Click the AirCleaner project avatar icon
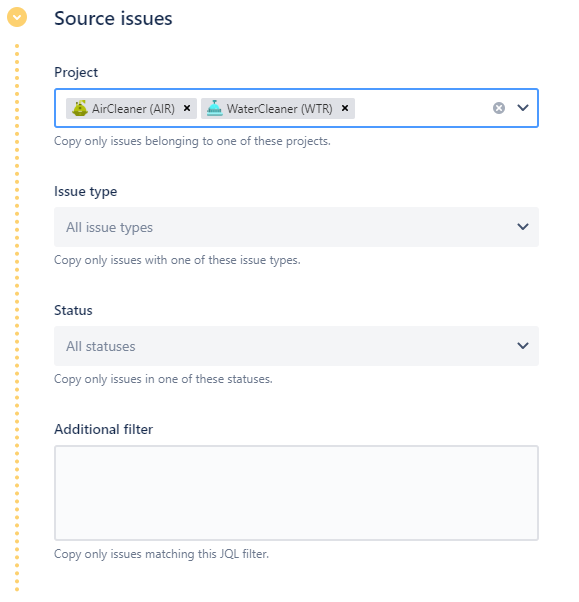This screenshot has width=579, height=602. tap(80, 108)
